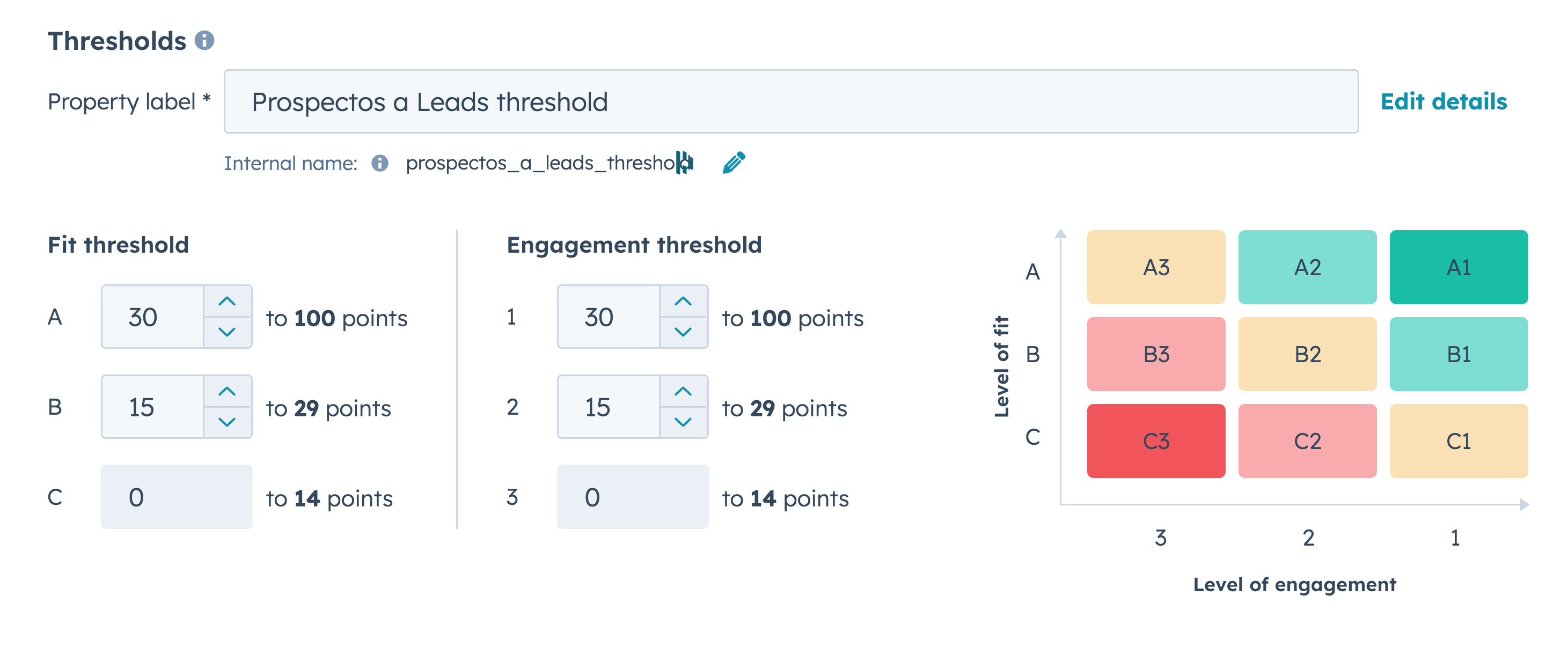The image size is (1568, 647).
Task: Click the copy icon beside internal name
Action: coord(685,163)
